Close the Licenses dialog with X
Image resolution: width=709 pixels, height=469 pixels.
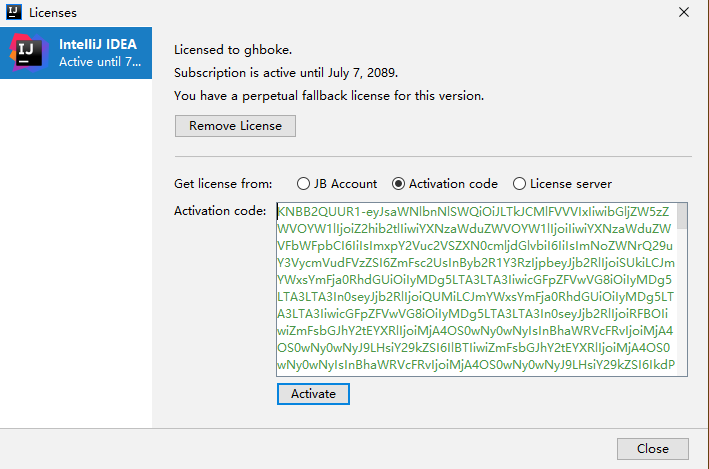click(x=684, y=12)
